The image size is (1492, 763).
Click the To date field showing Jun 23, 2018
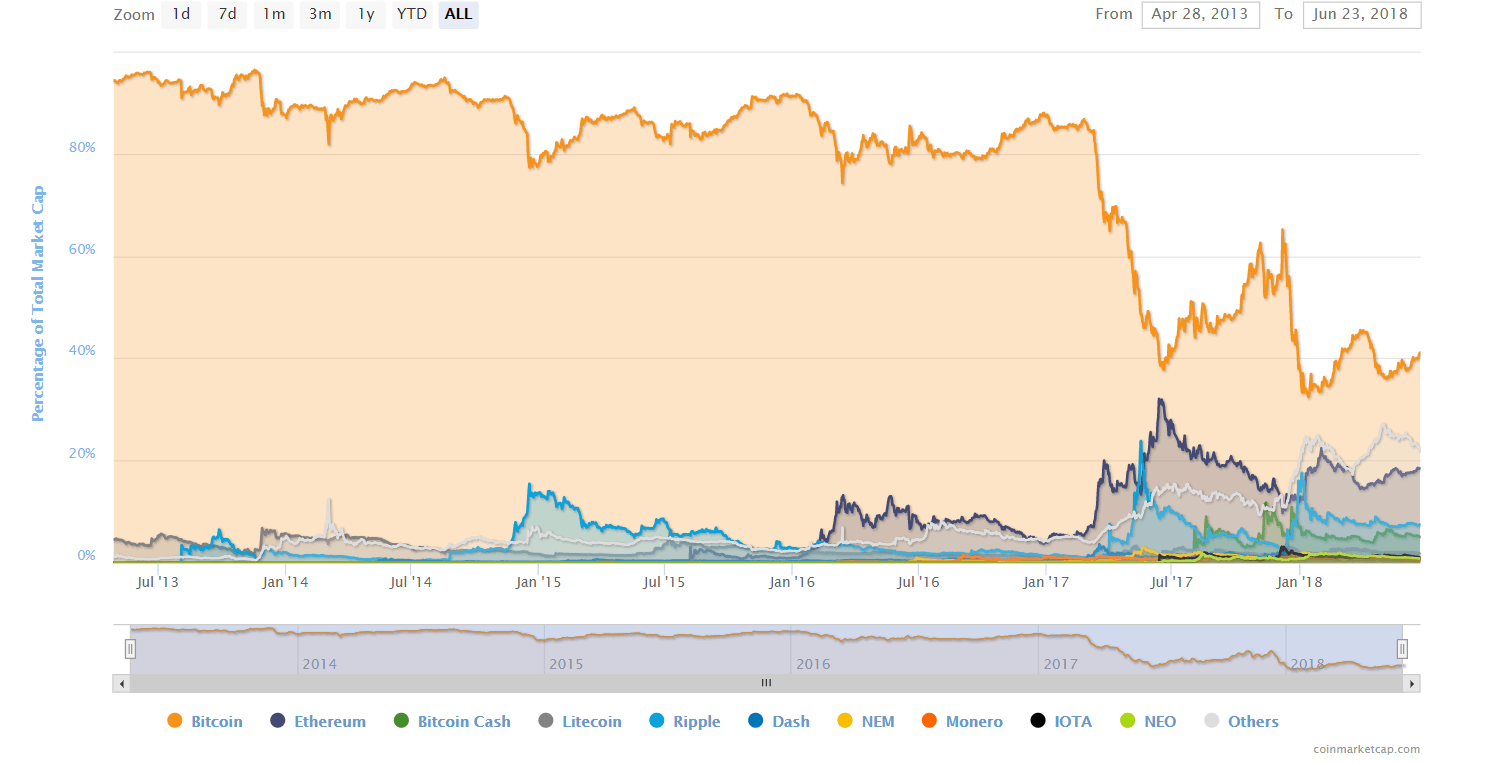click(1361, 14)
